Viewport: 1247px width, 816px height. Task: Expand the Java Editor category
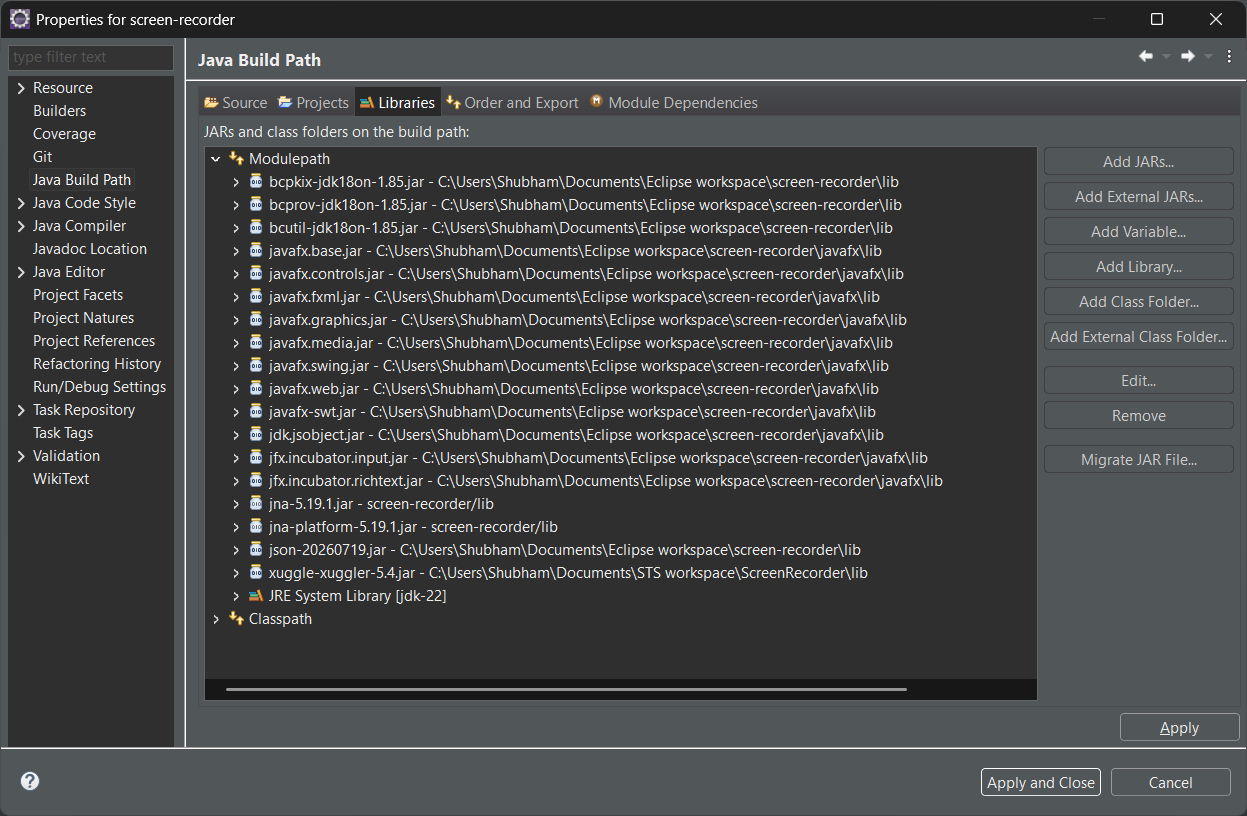coord(21,273)
